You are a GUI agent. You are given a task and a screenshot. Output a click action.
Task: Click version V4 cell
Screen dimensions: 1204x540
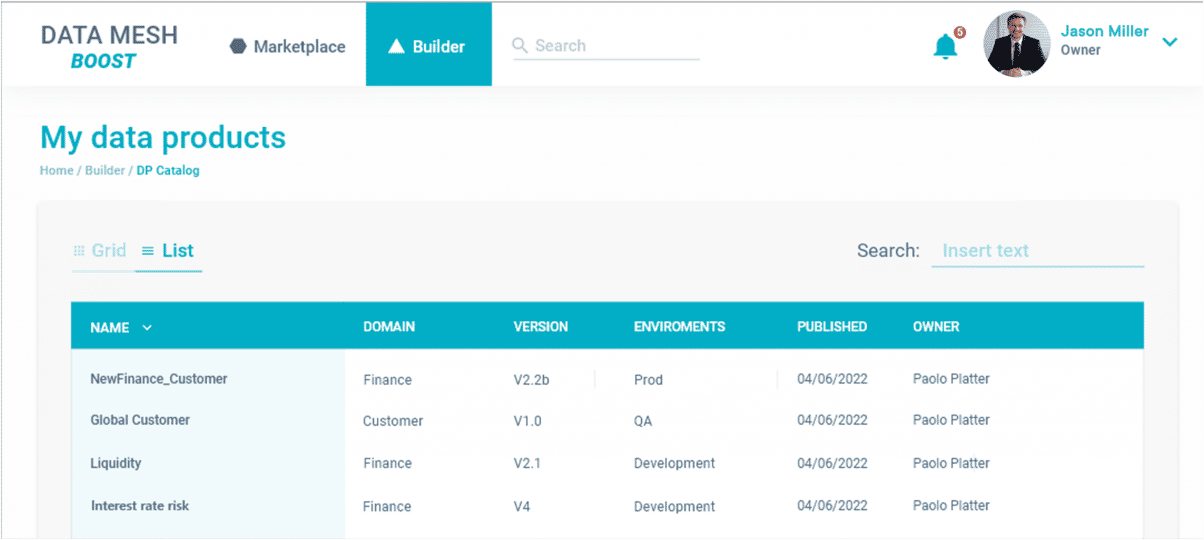(x=522, y=506)
